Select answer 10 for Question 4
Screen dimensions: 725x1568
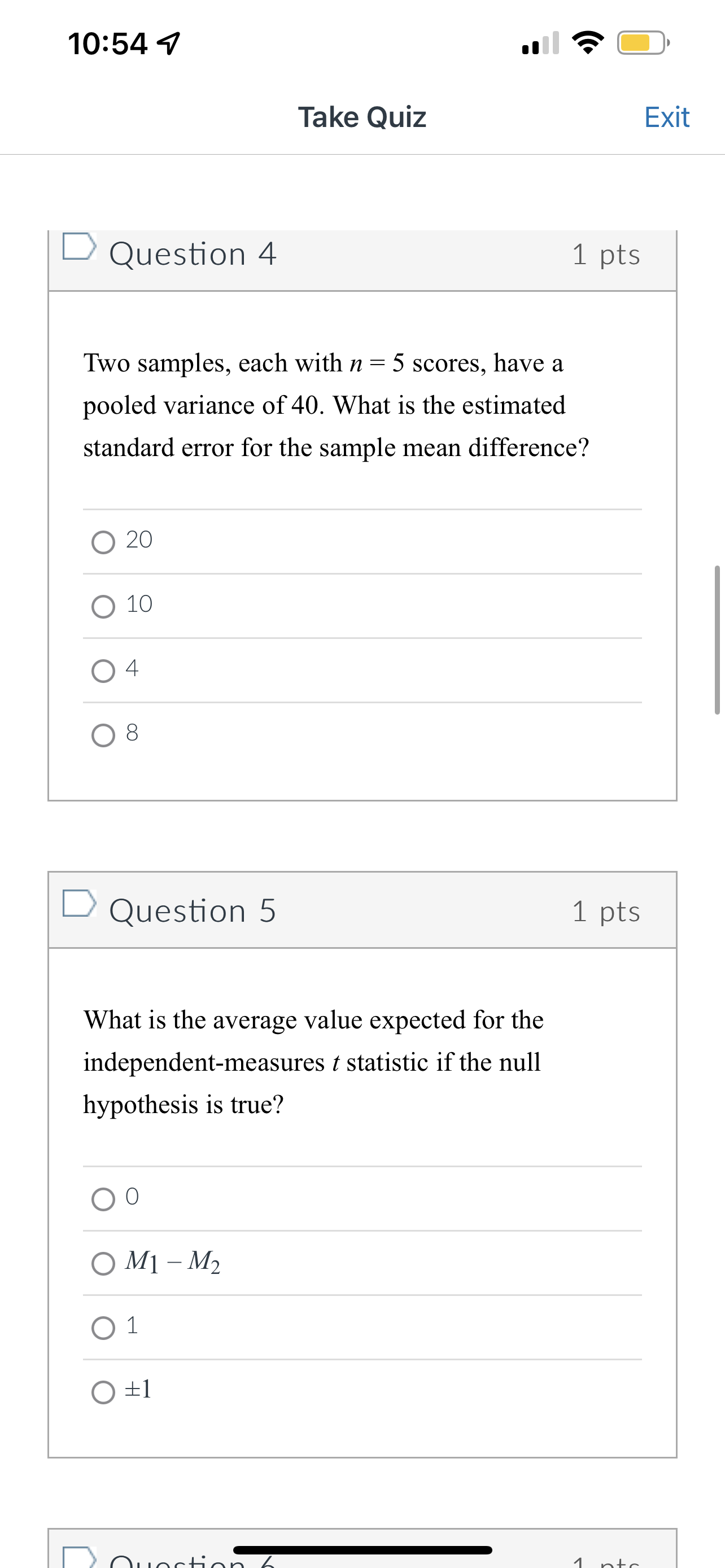click(x=103, y=606)
